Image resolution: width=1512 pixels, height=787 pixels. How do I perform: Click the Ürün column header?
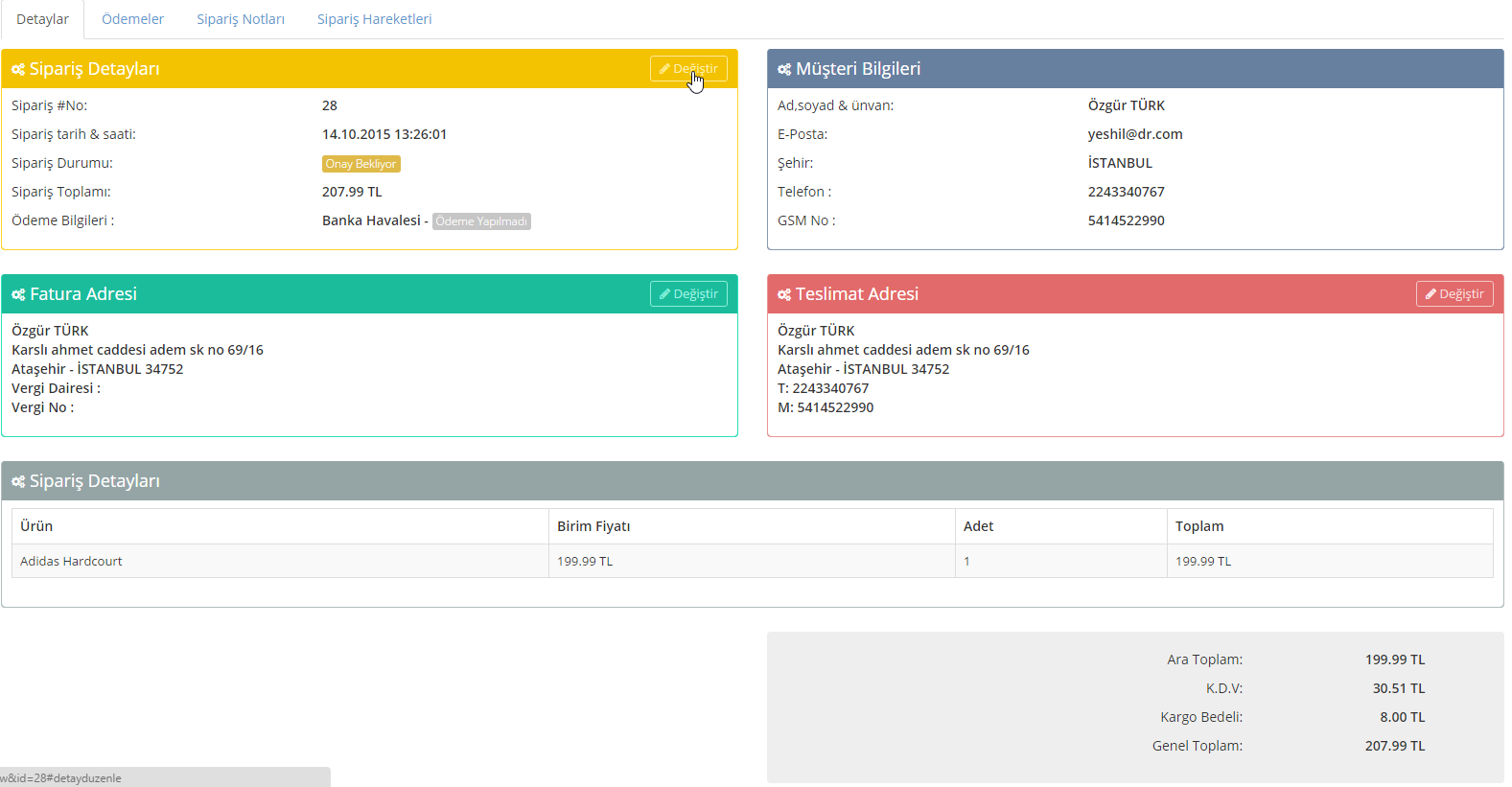(x=36, y=526)
